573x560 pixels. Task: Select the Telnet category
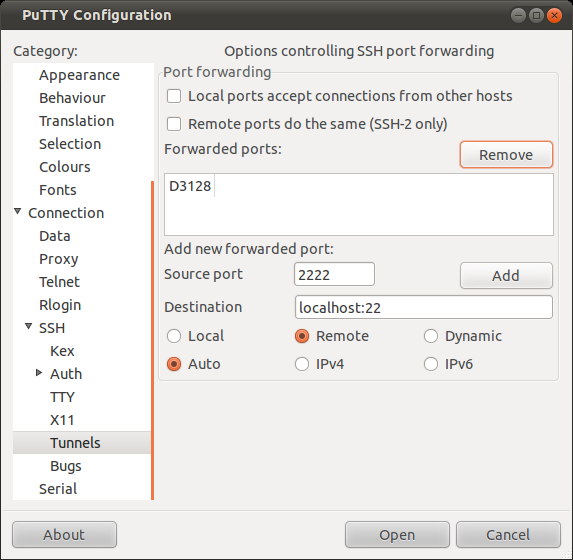click(x=60, y=282)
